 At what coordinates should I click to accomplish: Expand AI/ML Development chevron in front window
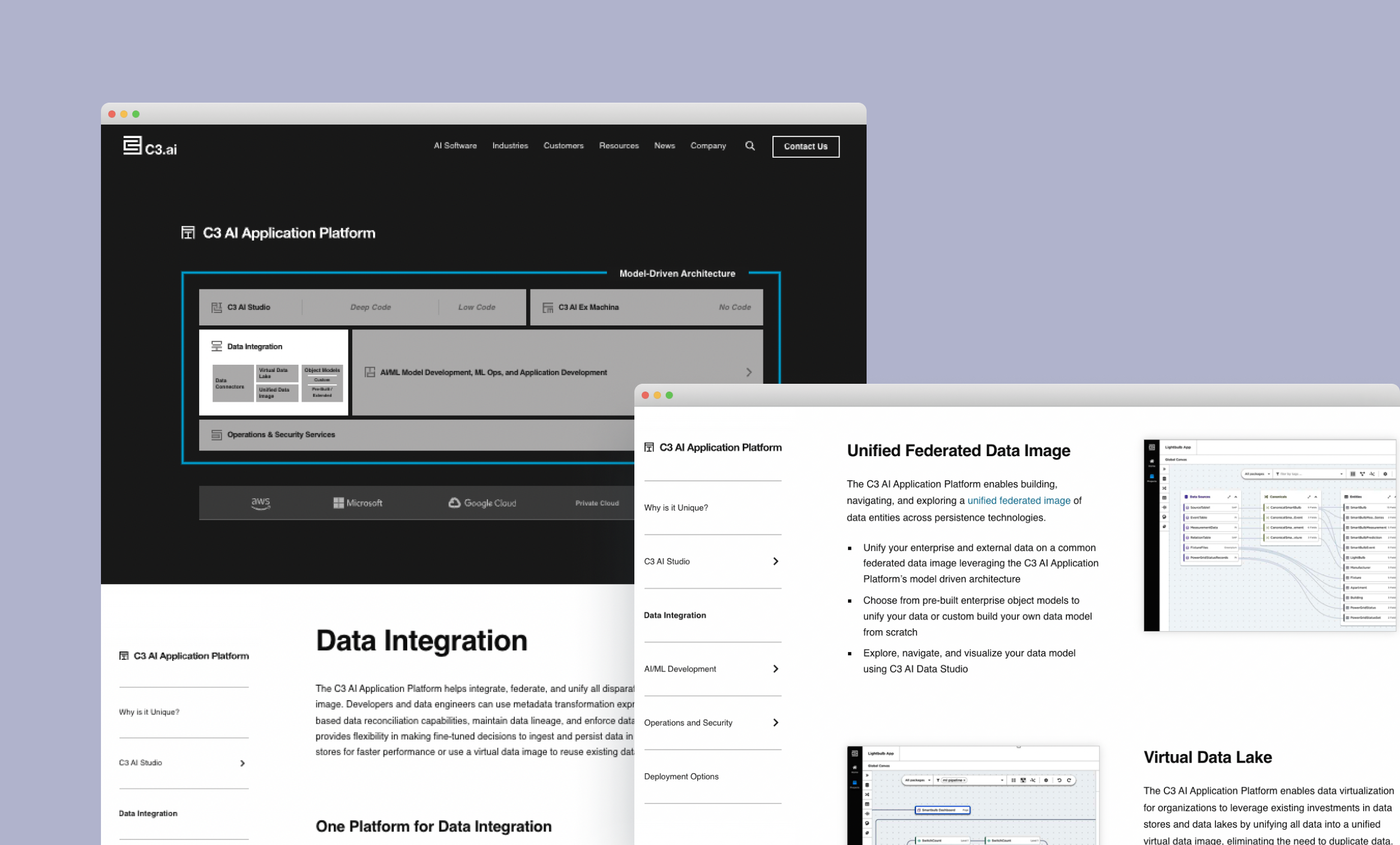pyautogui.click(x=776, y=669)
